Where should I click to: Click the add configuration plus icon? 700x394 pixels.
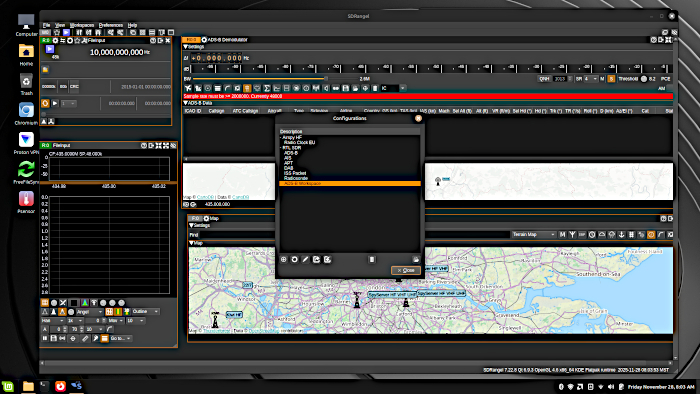283,259
